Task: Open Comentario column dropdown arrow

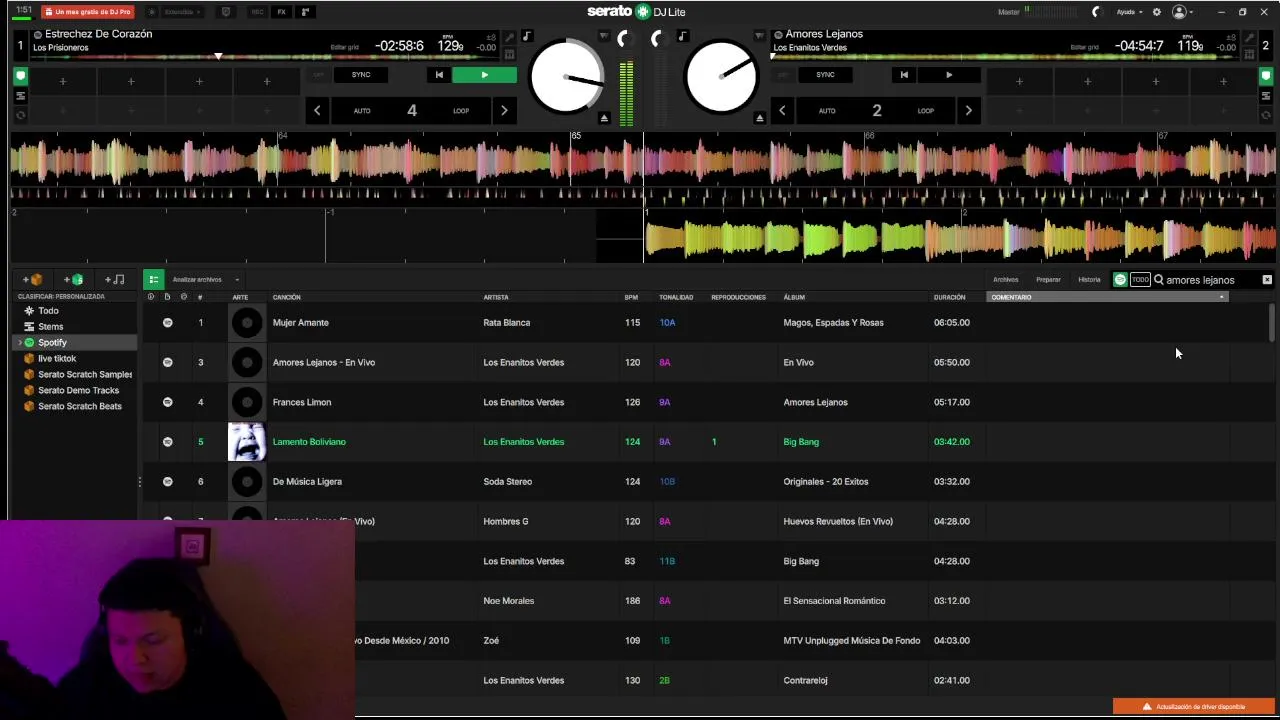Action: [1221, 297]
